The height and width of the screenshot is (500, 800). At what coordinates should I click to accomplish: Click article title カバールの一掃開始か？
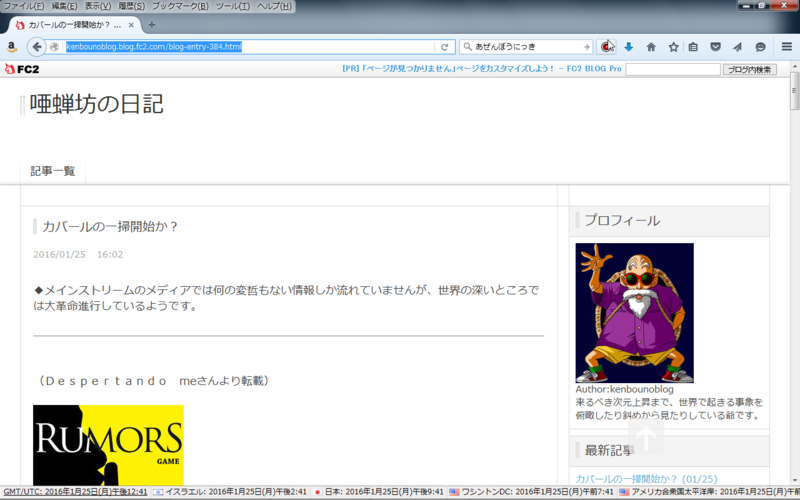pos(109,227)
